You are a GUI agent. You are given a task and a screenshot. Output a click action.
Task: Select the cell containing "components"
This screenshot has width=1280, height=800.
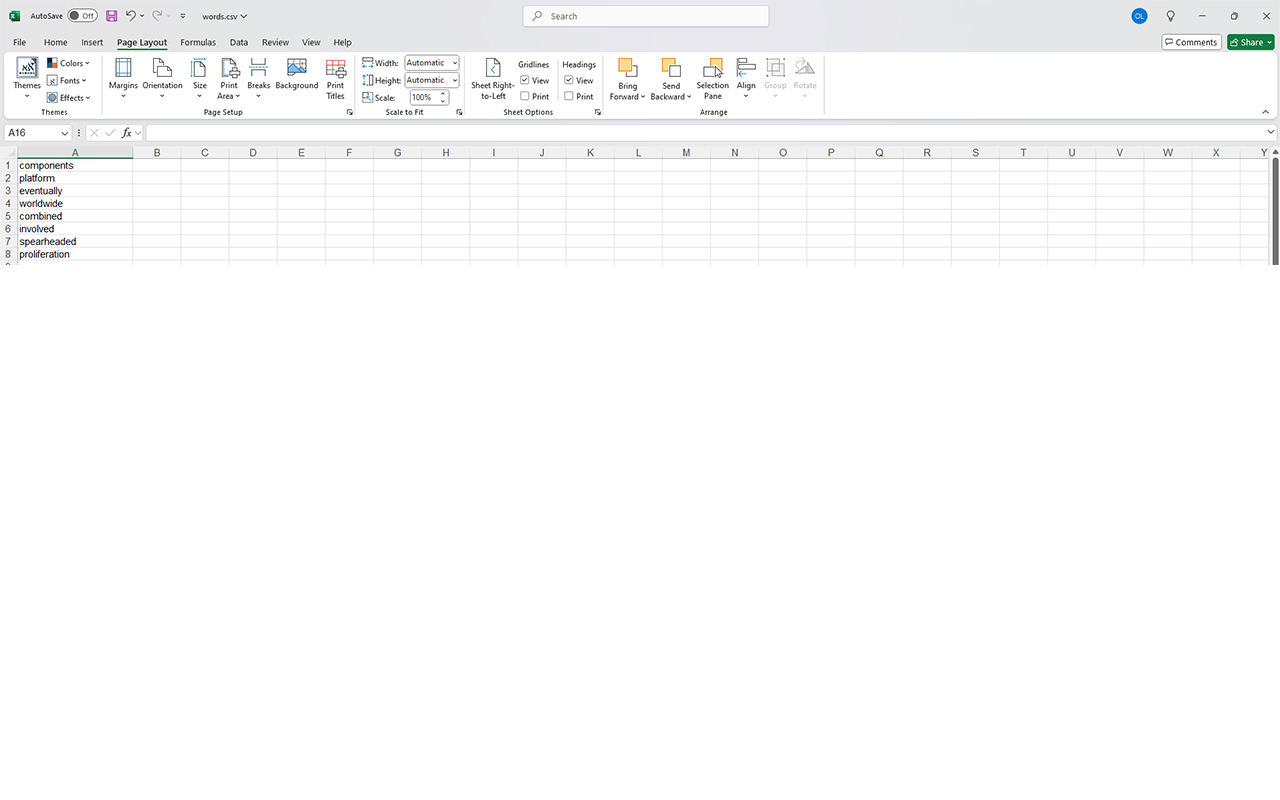point(75,165)
